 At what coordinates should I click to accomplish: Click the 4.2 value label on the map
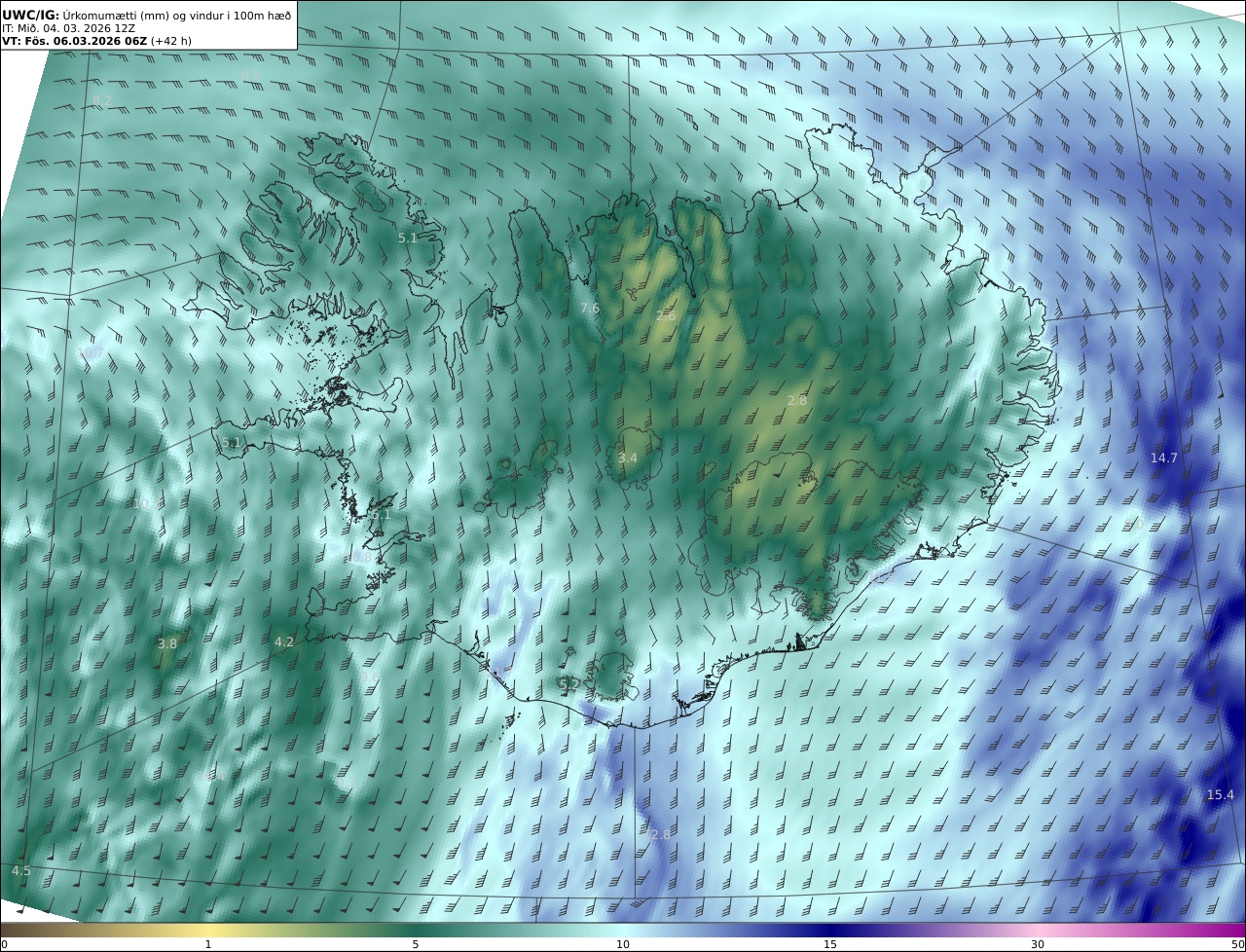(284, 642)
